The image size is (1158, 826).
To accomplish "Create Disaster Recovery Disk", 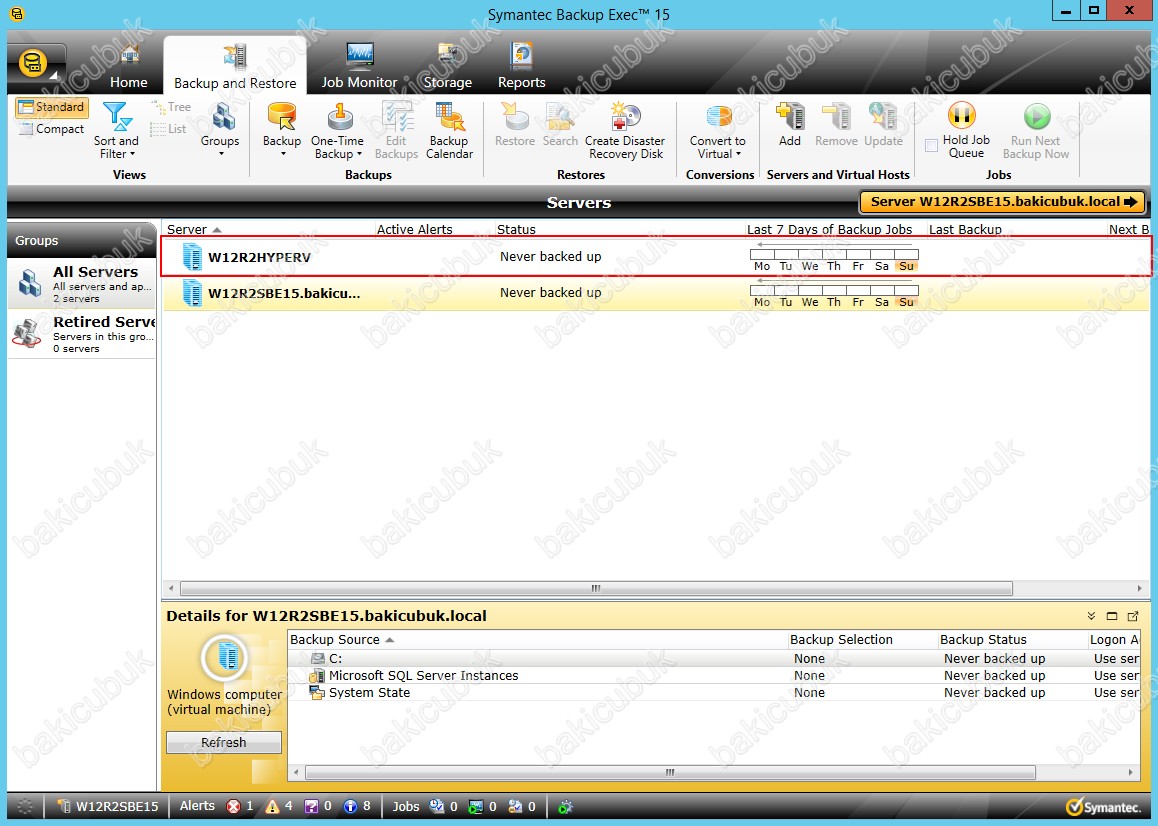I will [x=625, y=131].
